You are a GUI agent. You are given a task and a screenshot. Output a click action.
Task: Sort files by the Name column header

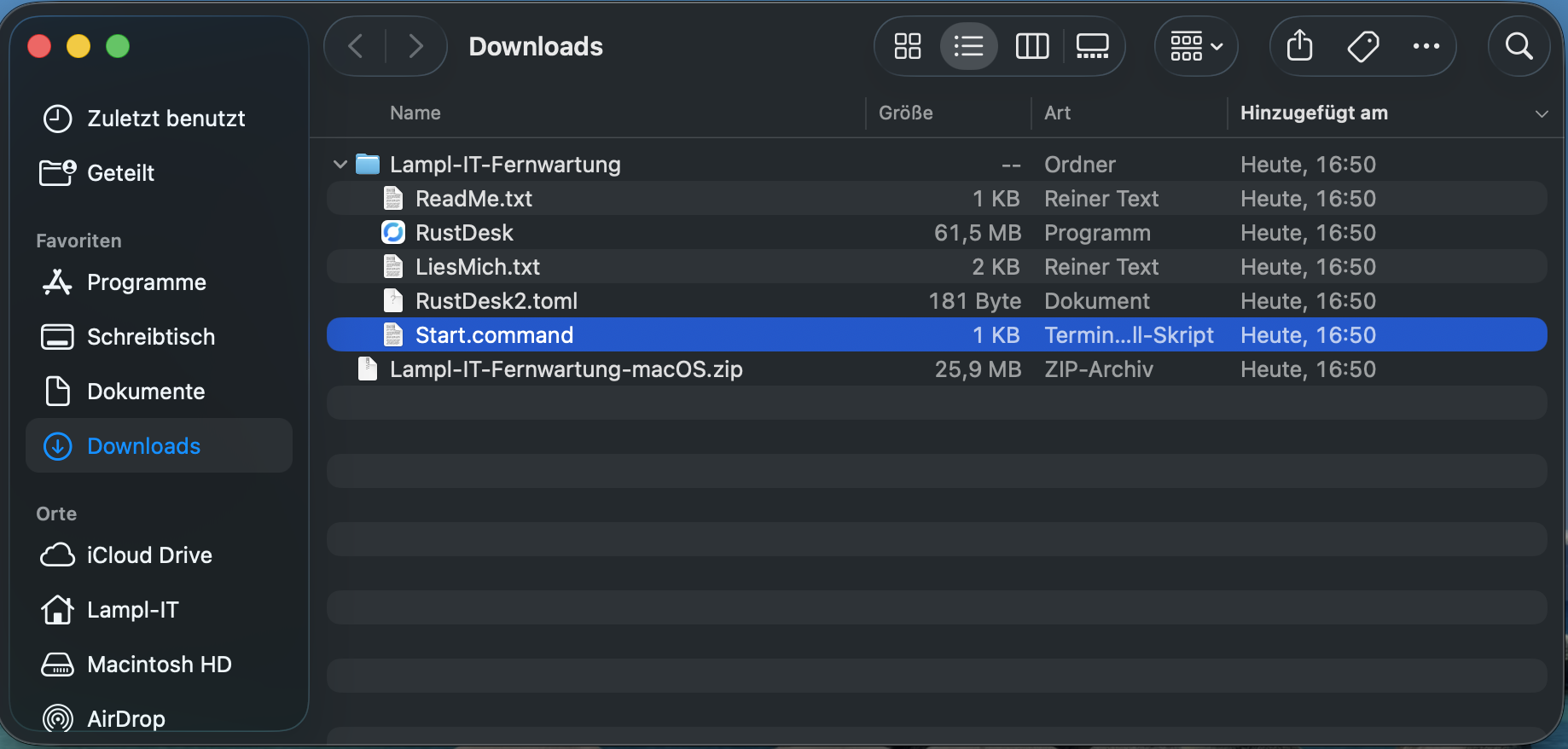[415, 113]
